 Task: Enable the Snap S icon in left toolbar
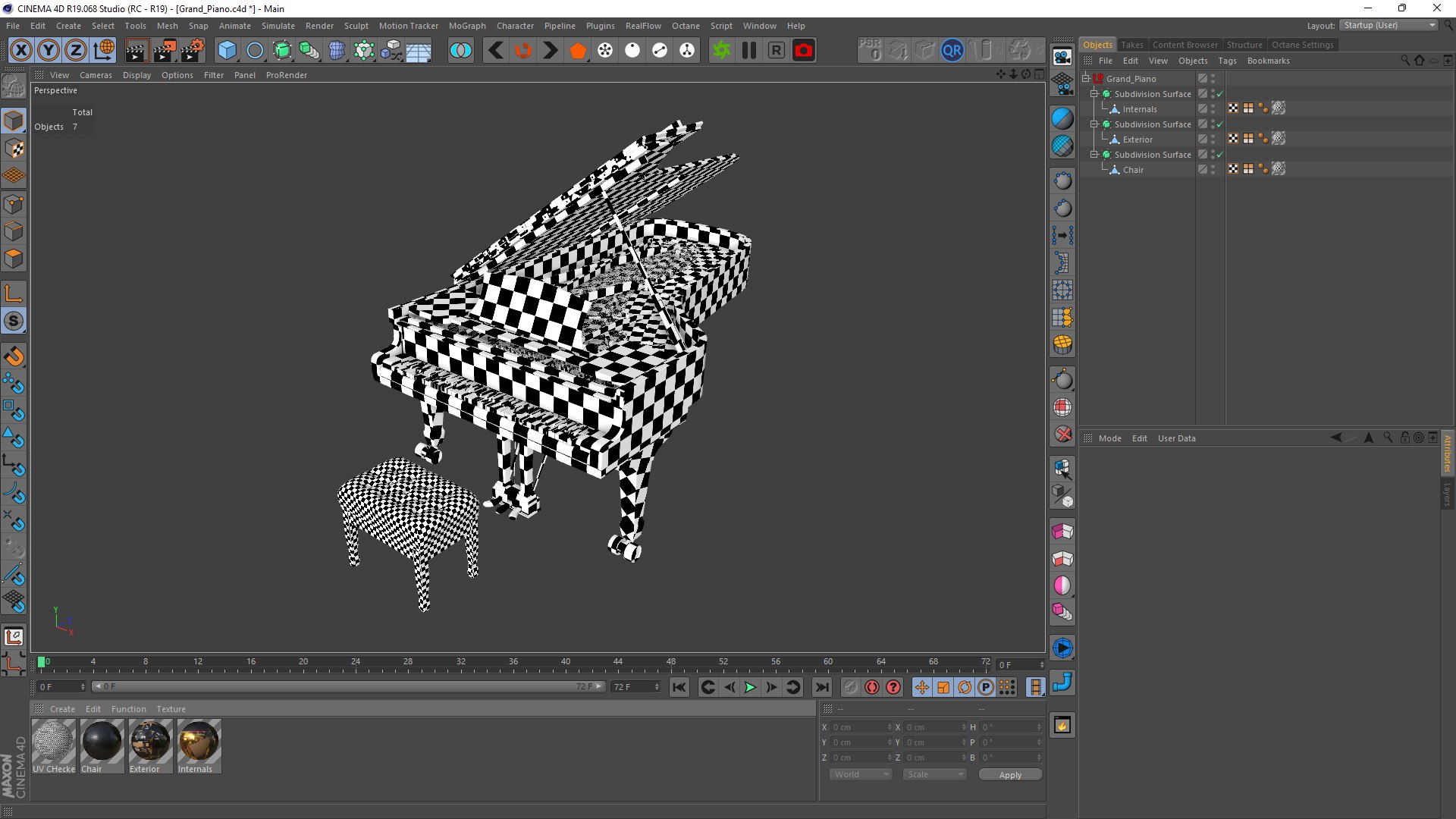(14, 322)
